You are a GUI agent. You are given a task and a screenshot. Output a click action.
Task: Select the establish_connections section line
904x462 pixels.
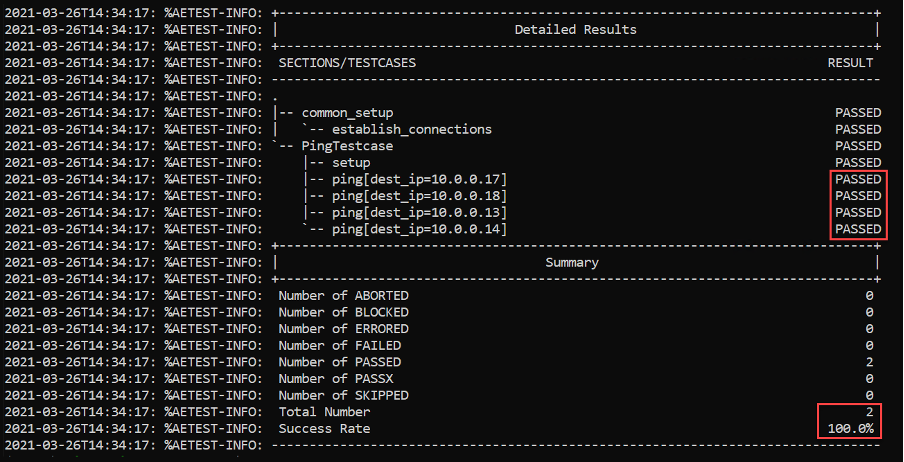(412, 129)
